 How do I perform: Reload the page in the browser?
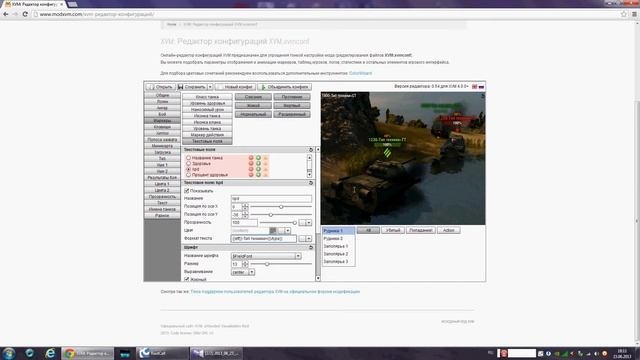25,14
